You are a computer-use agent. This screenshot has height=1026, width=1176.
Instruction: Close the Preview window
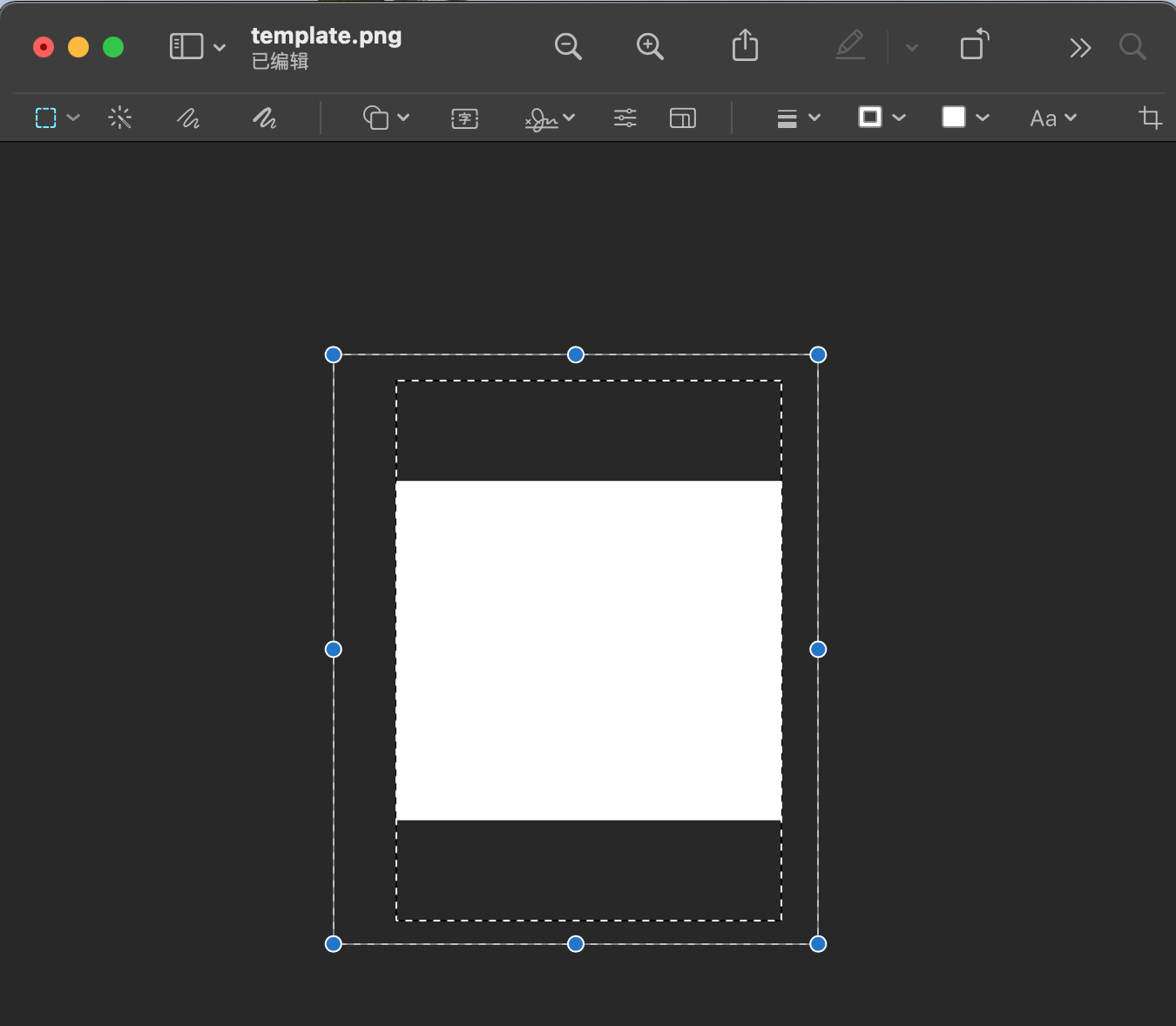click(44, 47)
